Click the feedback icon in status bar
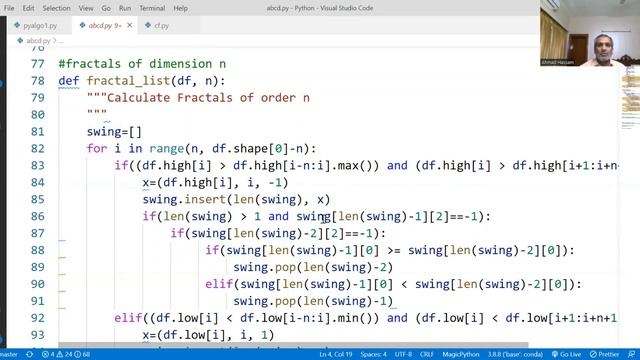Screen dimensions: 640x360 (x=631, y=354)
